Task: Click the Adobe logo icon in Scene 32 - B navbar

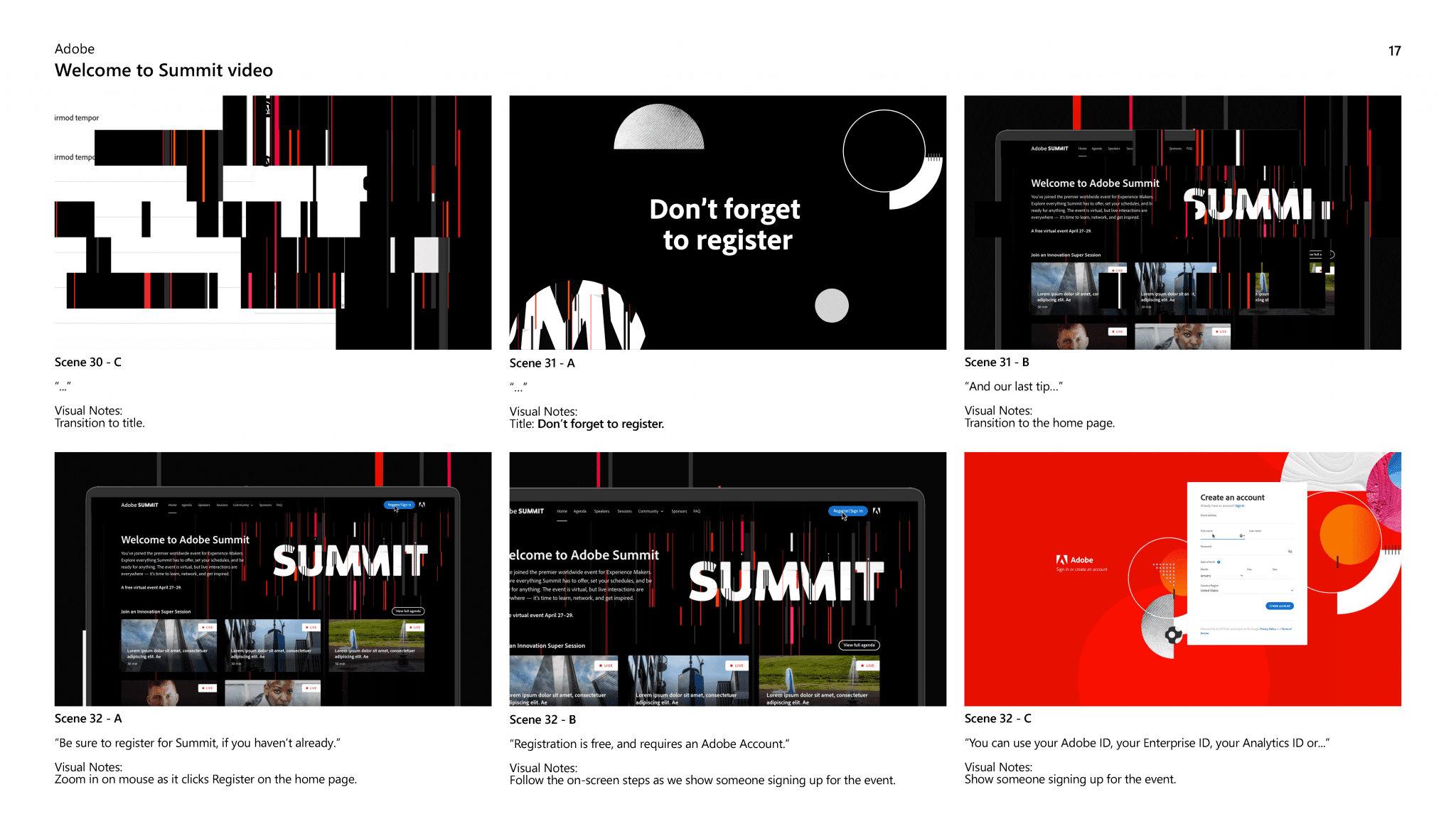Action: [877, 510]
